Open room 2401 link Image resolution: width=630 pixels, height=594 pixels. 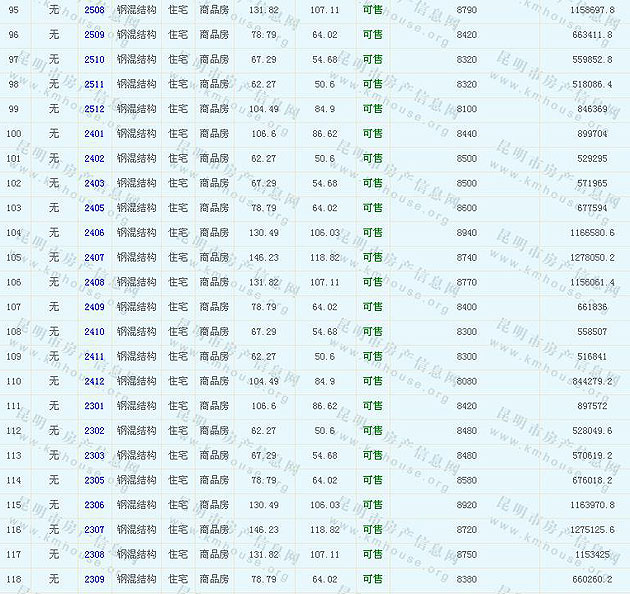[94, 134]
